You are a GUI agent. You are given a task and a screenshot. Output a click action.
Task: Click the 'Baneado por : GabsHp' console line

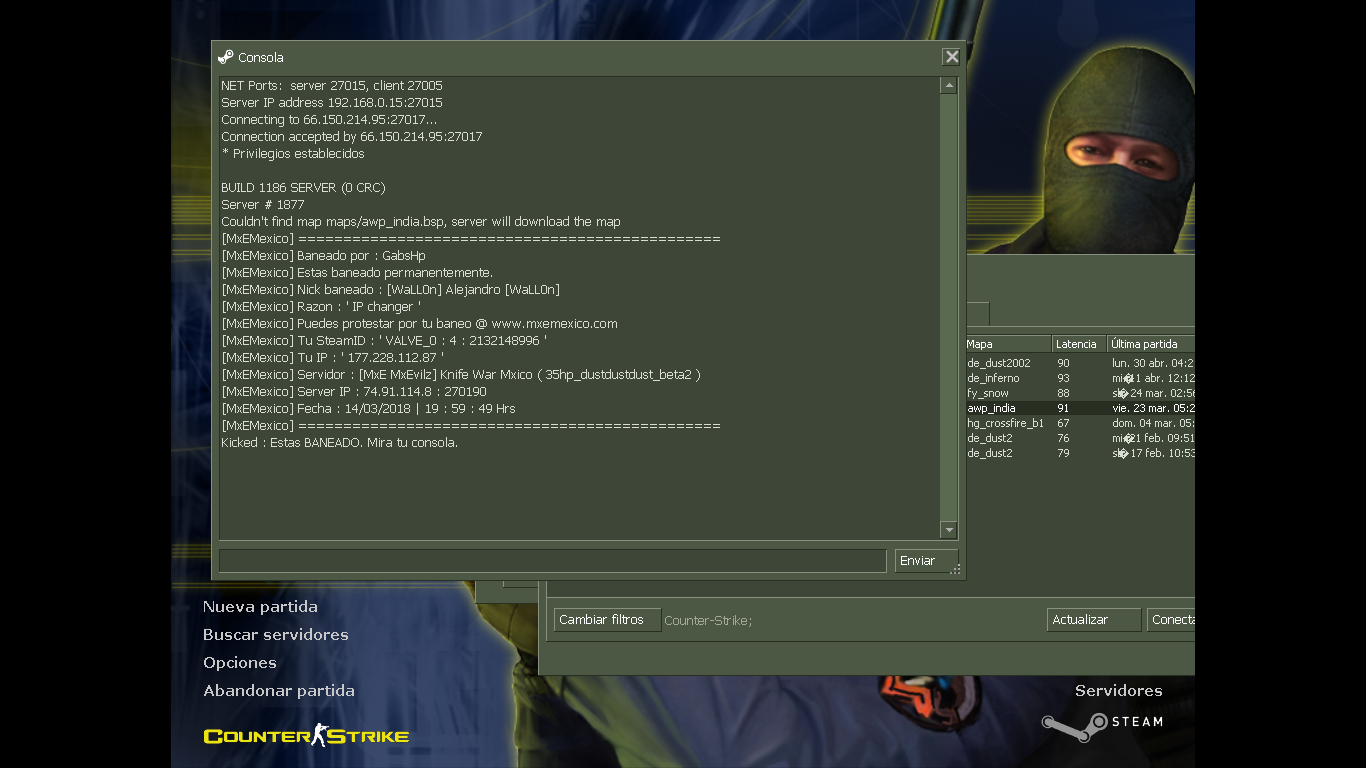[x=323, y=256]
